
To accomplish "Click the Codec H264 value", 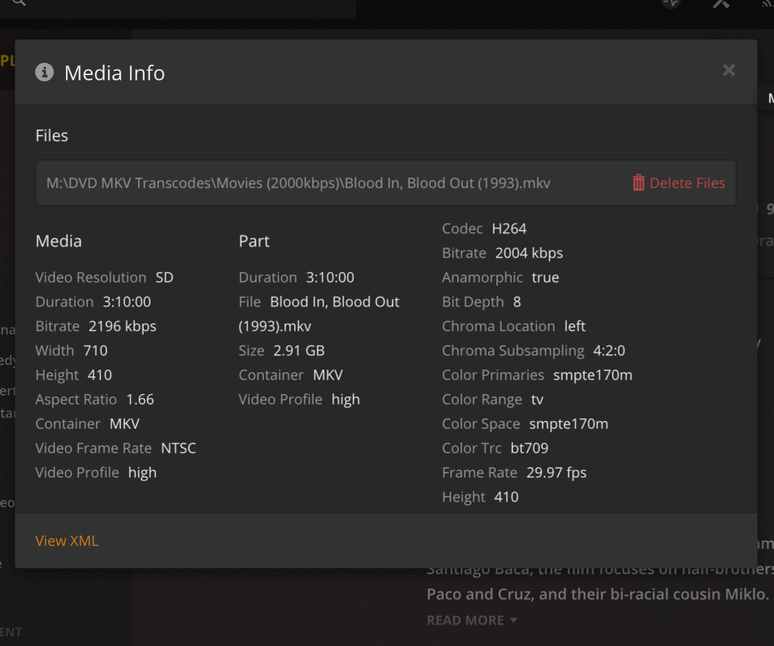I will pyautogui.click(x=509, y=229).
